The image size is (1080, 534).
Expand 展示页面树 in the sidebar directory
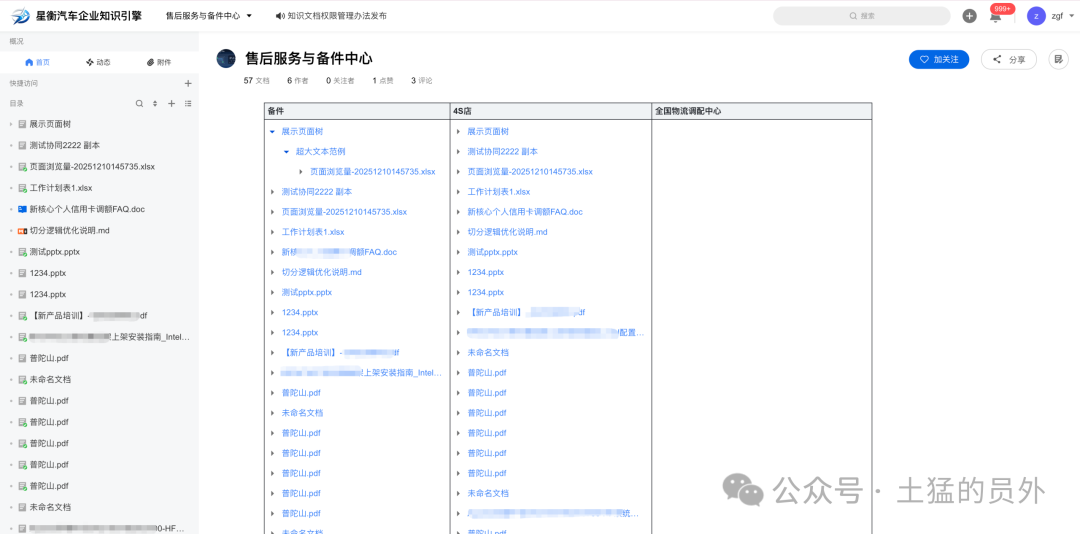11,124
